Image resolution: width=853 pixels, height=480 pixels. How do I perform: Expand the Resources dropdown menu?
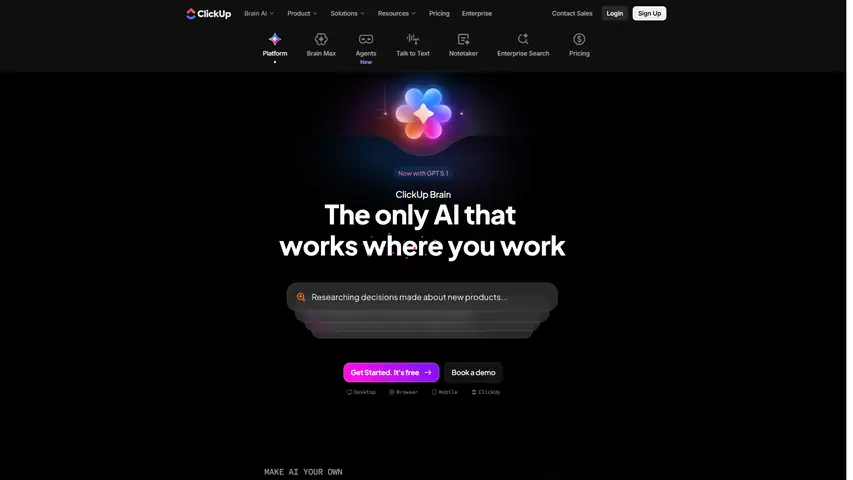tap(397, 14)
